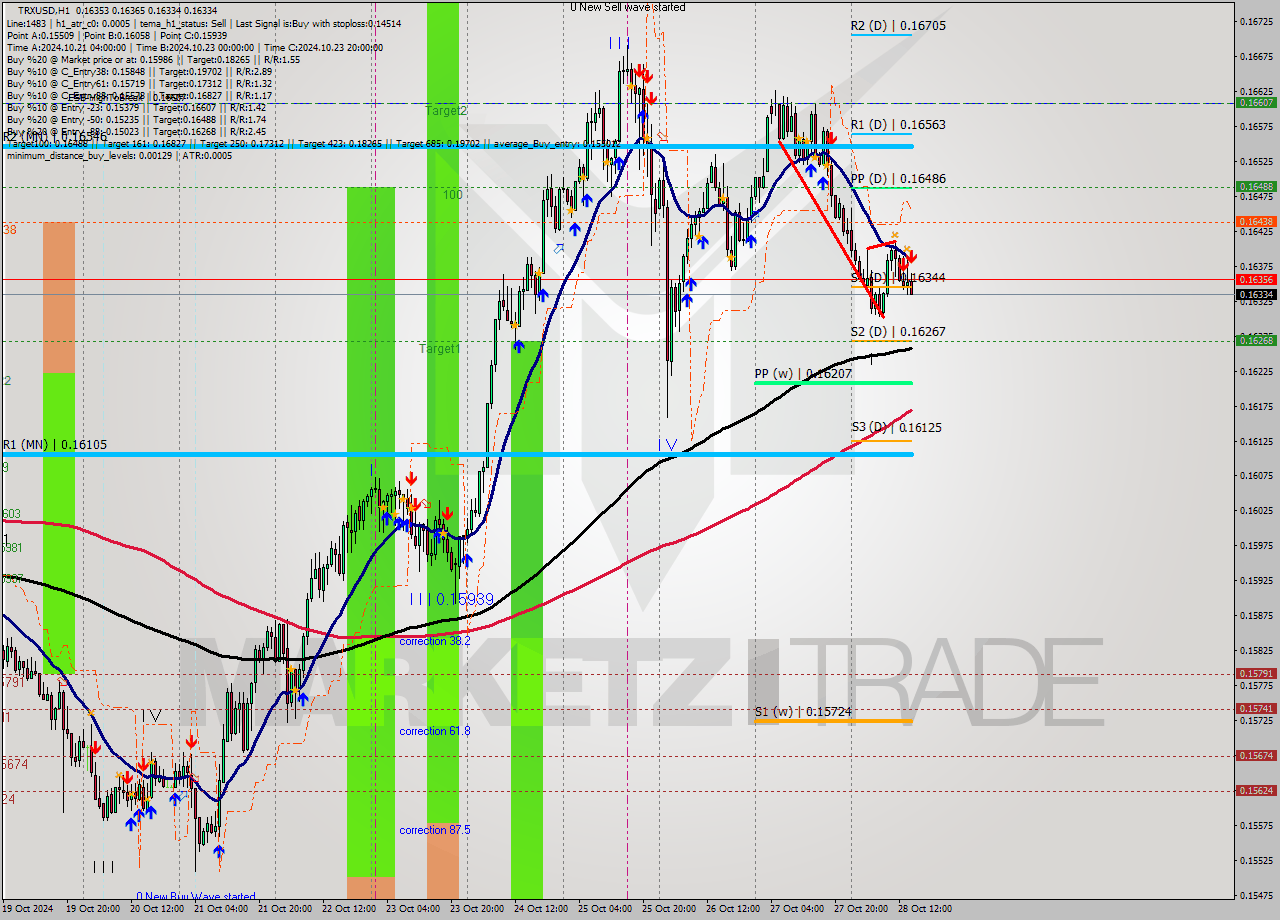Image resolution: width=1280 pixels, height=920 pixels.
Task: Click the orange 0.16438 price tag
Action: pyautogui.click(x=1256, y=221)
